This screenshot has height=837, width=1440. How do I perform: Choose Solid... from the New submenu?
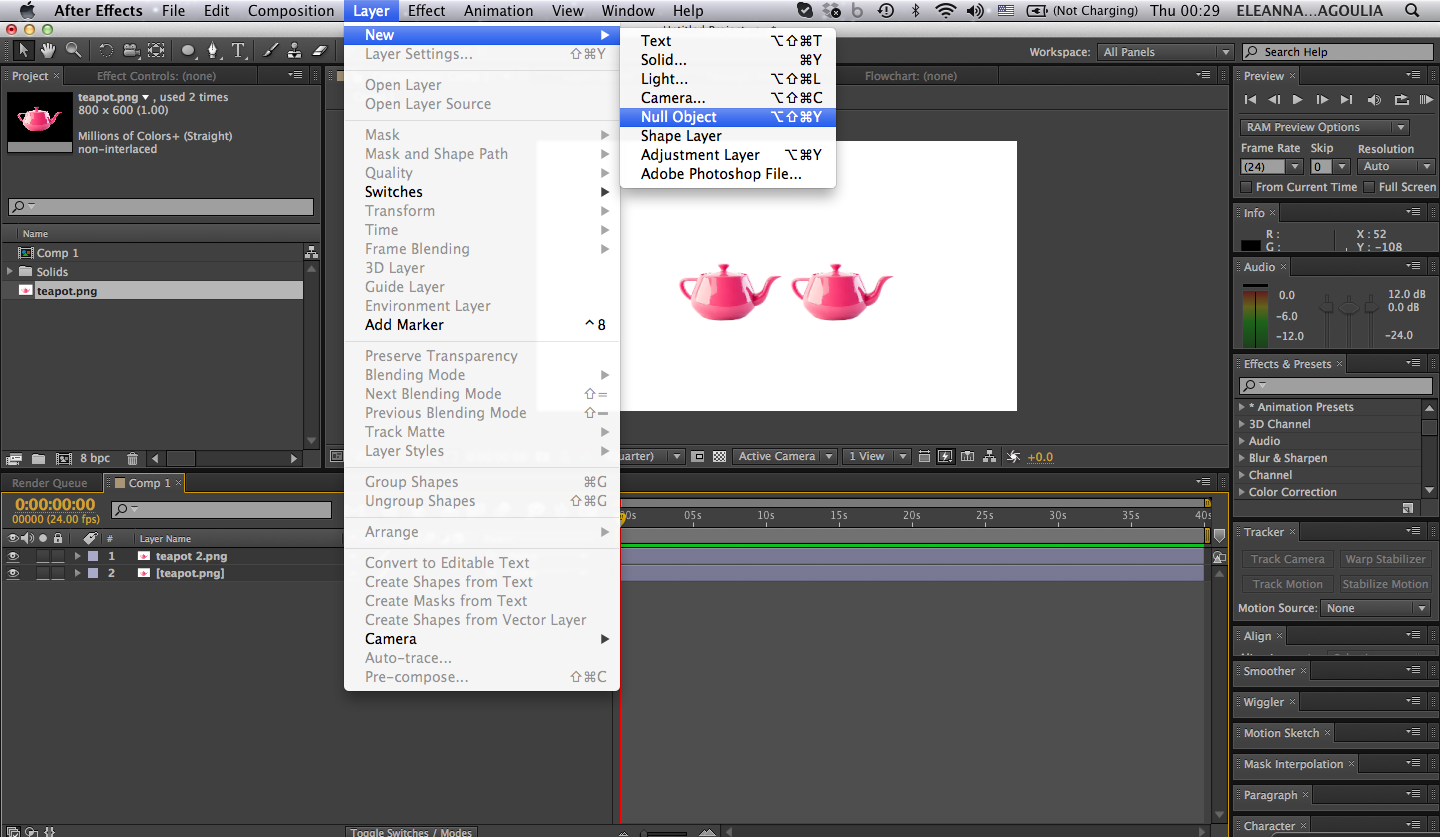pos(728,60)
